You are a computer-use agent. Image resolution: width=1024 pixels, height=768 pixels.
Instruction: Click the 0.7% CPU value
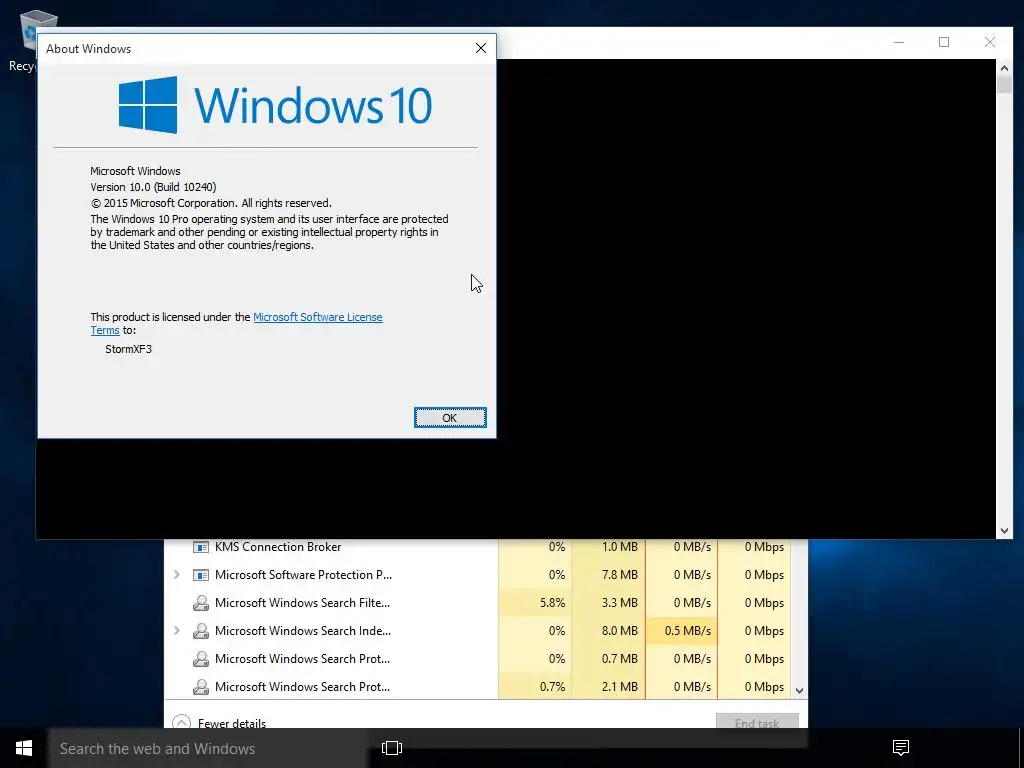[552, 687]
